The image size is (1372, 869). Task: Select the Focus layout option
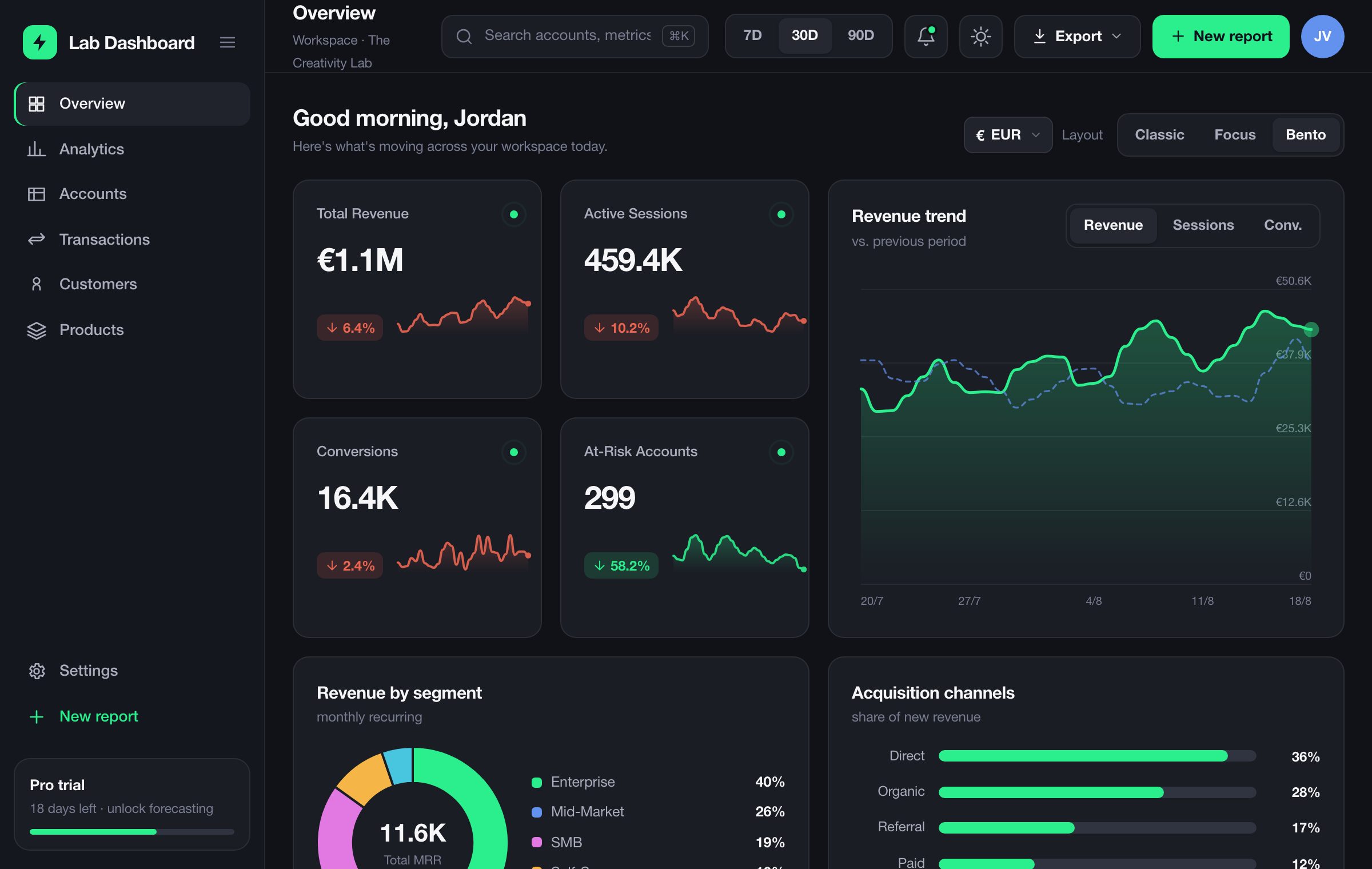pyautogui.click(x=1235, y=135)
